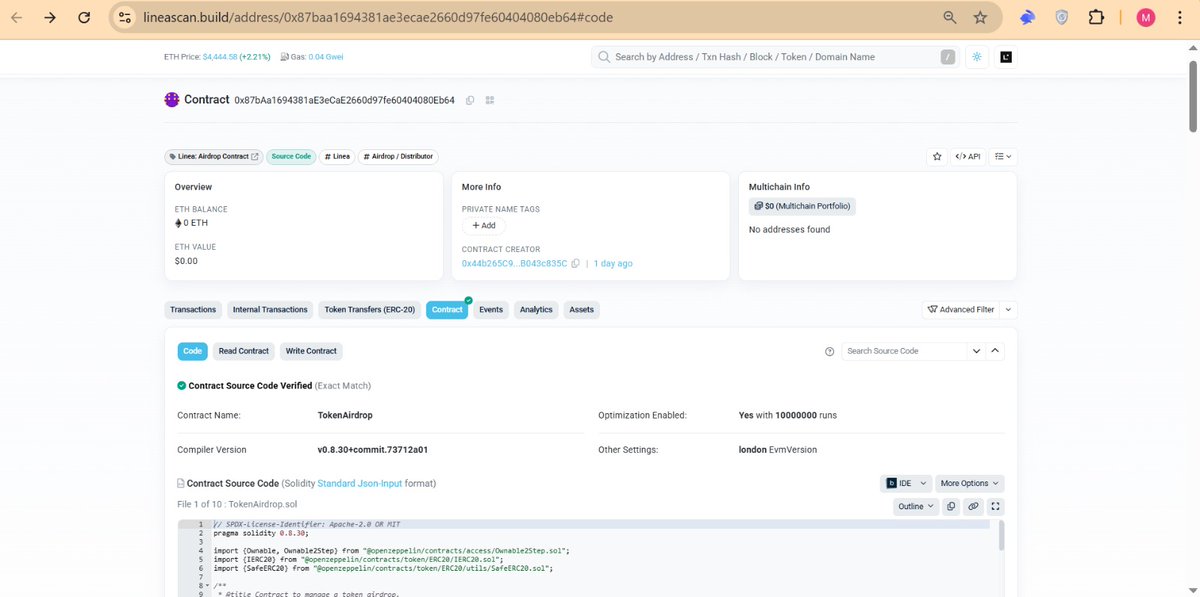Viewport: 1200px width, 597px height.
Task: Open the Write Contract sub-tab
Action: tap(311, 351)
